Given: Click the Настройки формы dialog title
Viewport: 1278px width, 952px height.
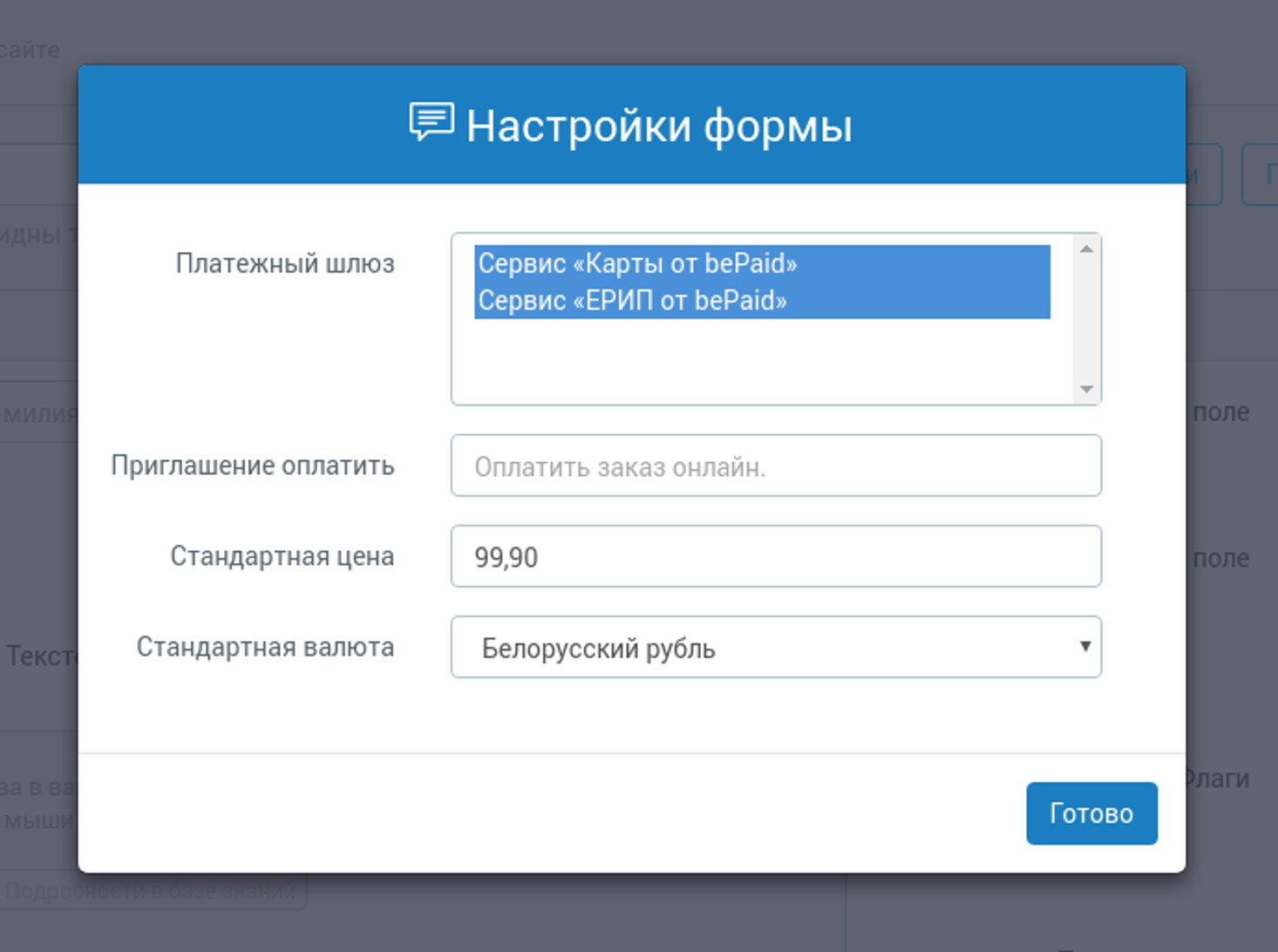Looking at the screenshot, I should 659,126.
